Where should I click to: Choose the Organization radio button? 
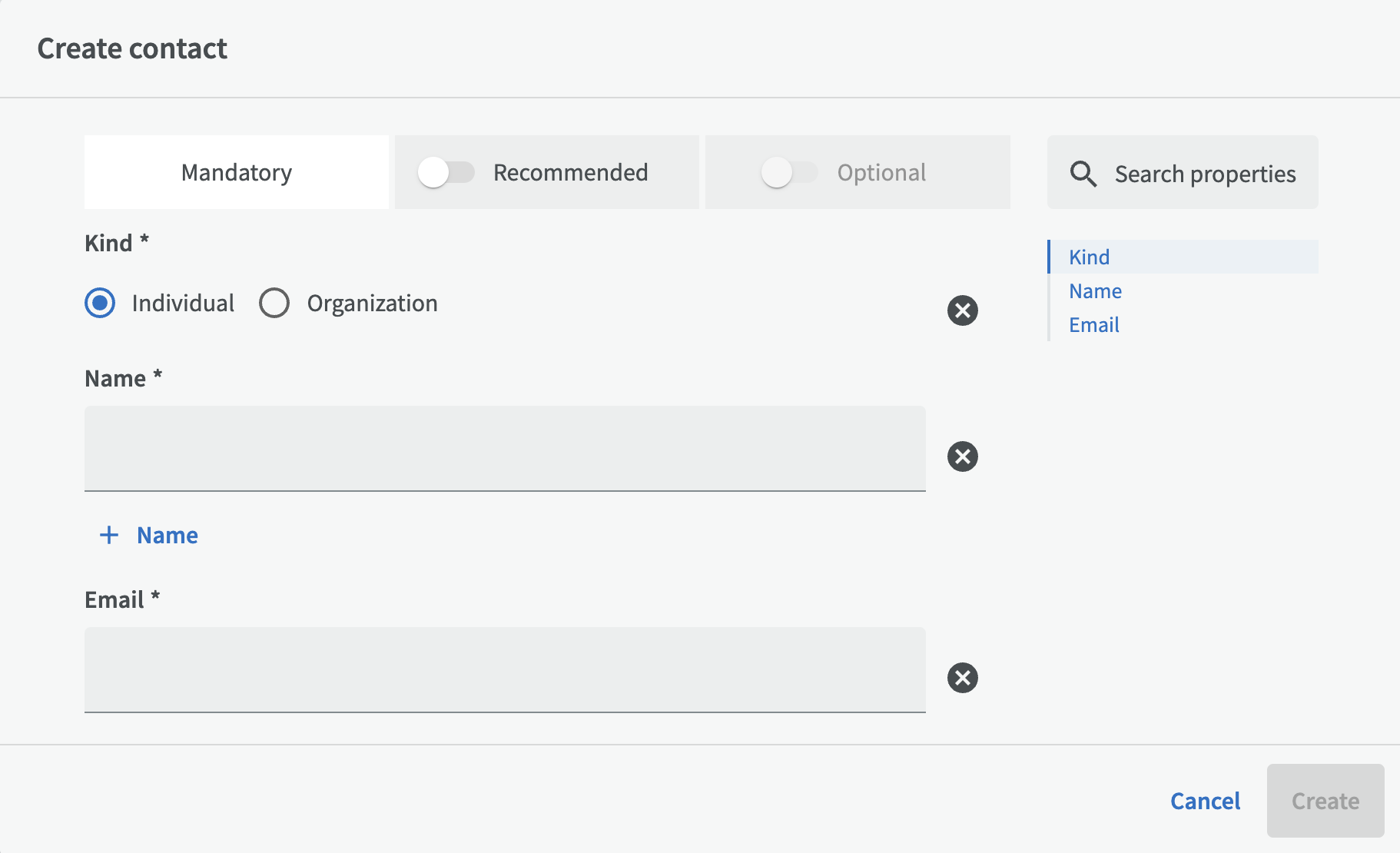tap(274, 303)
